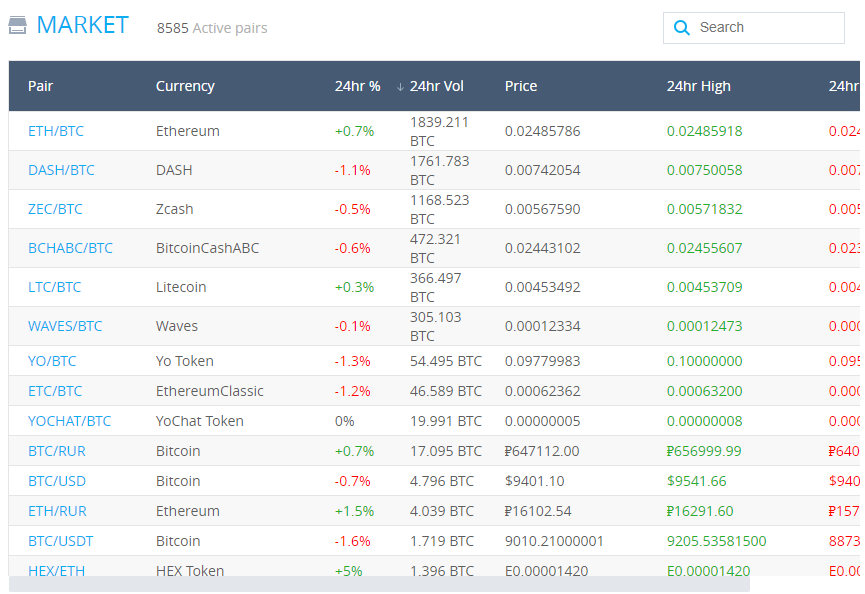
Task: Click the price 9010.21000001
Action: coord(554,541)
